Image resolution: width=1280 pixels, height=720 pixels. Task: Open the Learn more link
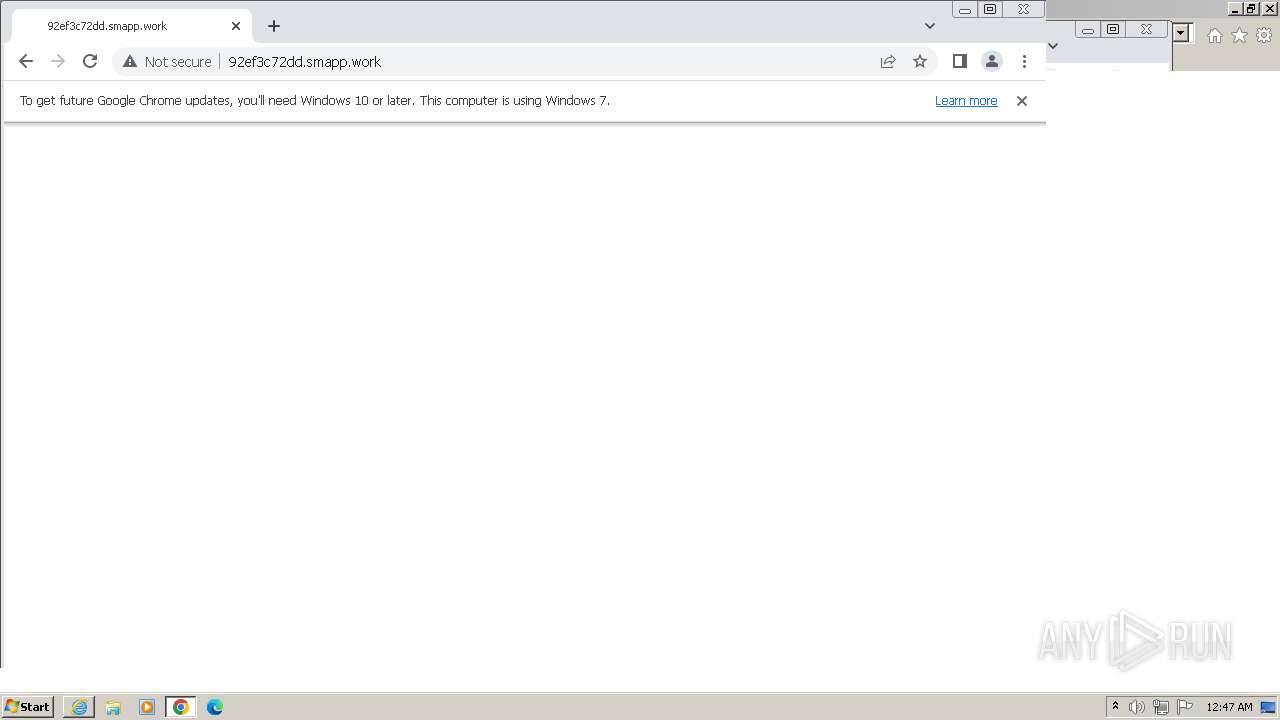click(x=966, y=101)
